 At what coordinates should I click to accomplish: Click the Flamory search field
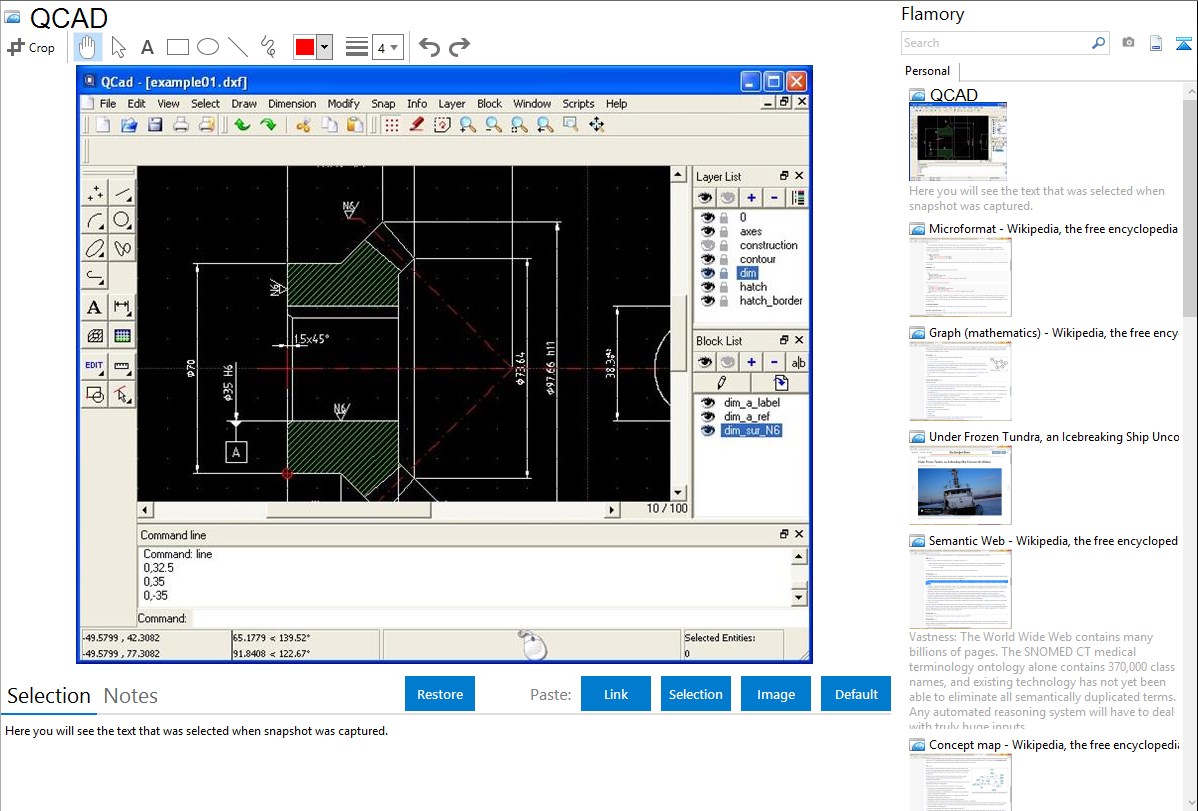coord(995,43)
